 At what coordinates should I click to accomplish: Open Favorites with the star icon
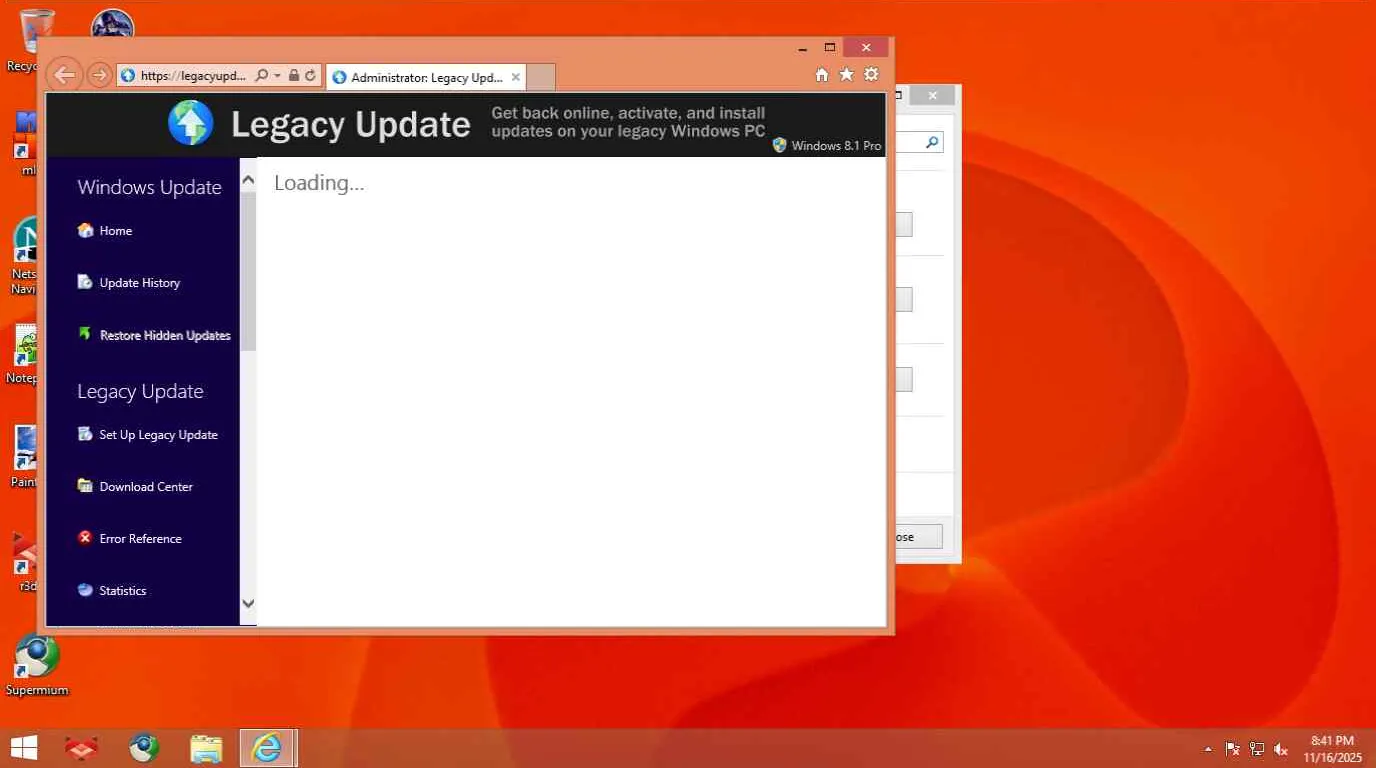point(846,75)
